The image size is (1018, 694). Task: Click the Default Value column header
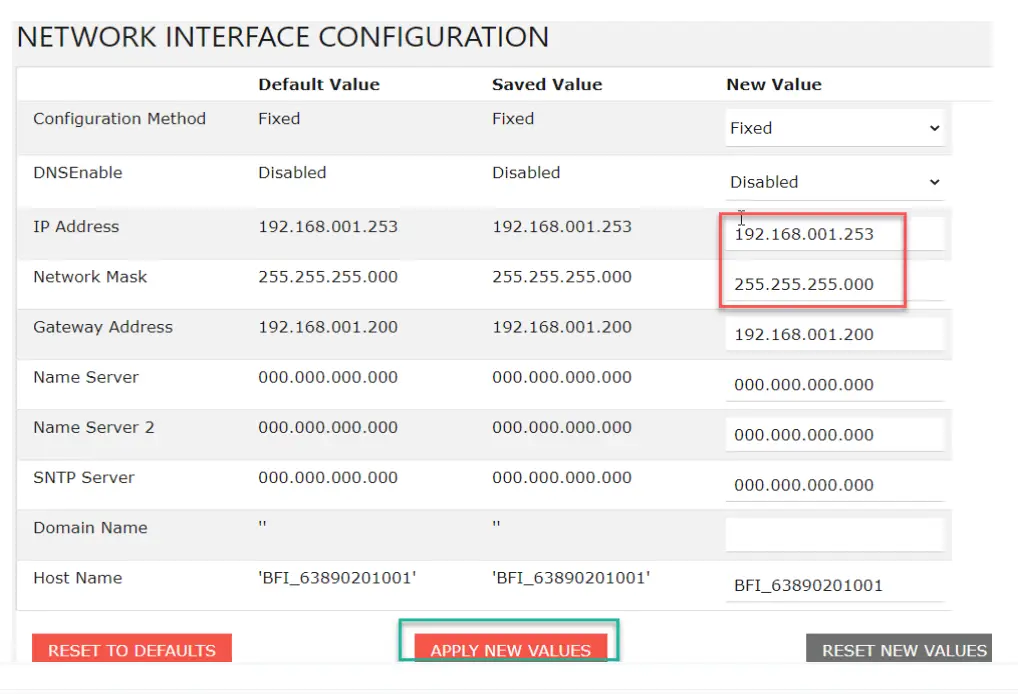pyautogui.click(x=318, y=84)
